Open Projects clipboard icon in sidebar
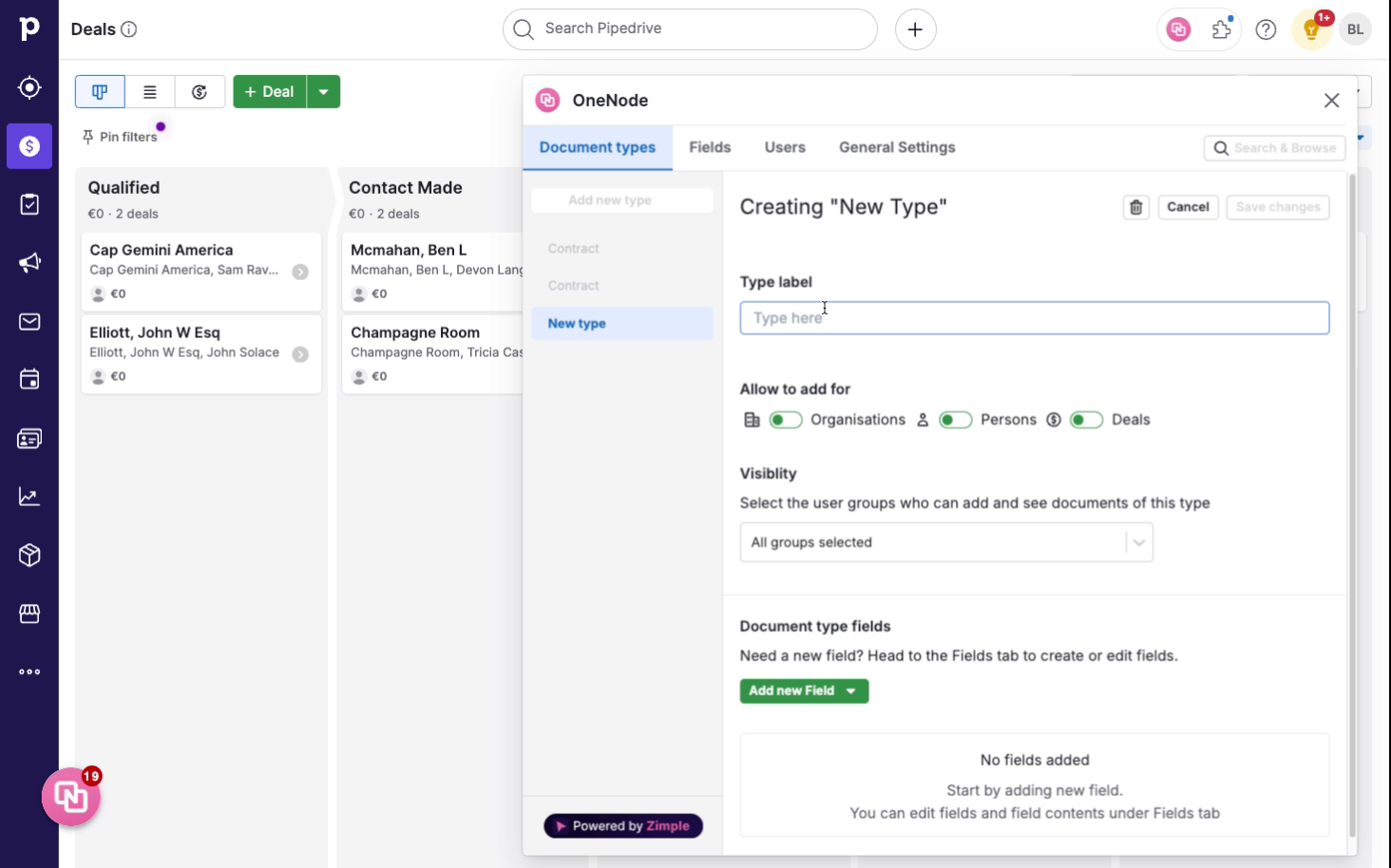Screen dimensions: 1391x868 point(29,204)
